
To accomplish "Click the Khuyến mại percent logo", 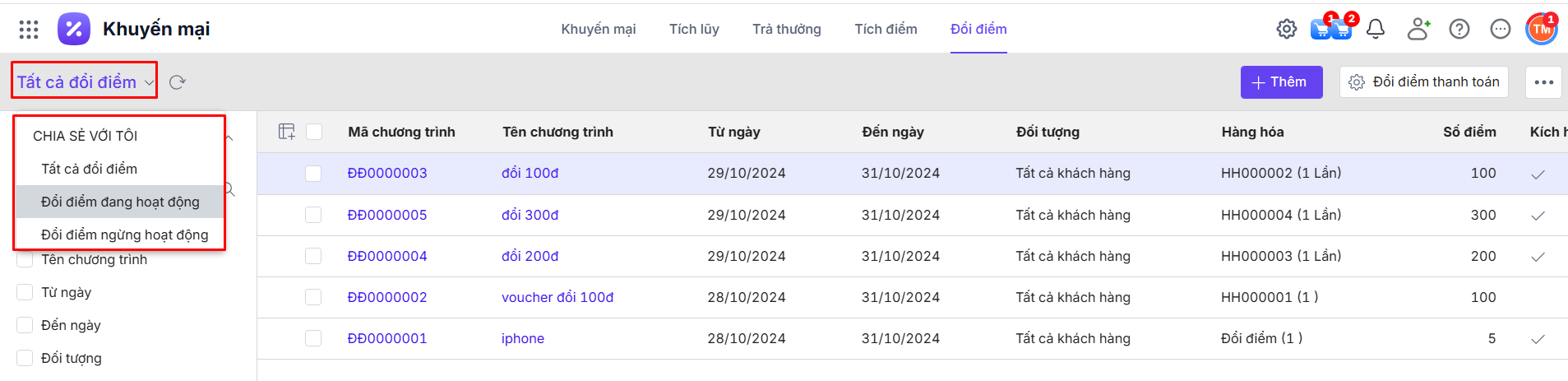I will 74,30.
